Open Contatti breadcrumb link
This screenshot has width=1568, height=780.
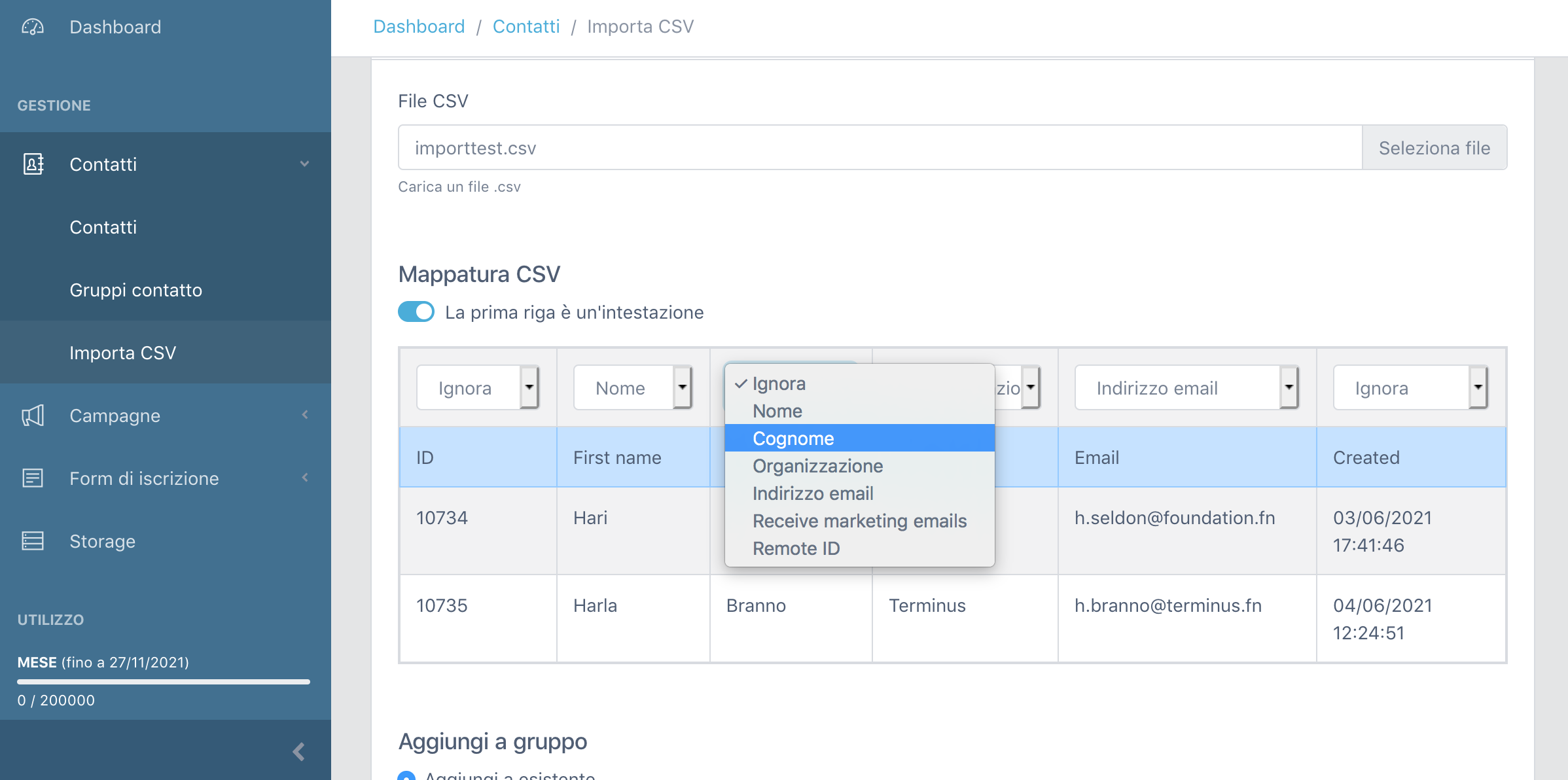526,27
